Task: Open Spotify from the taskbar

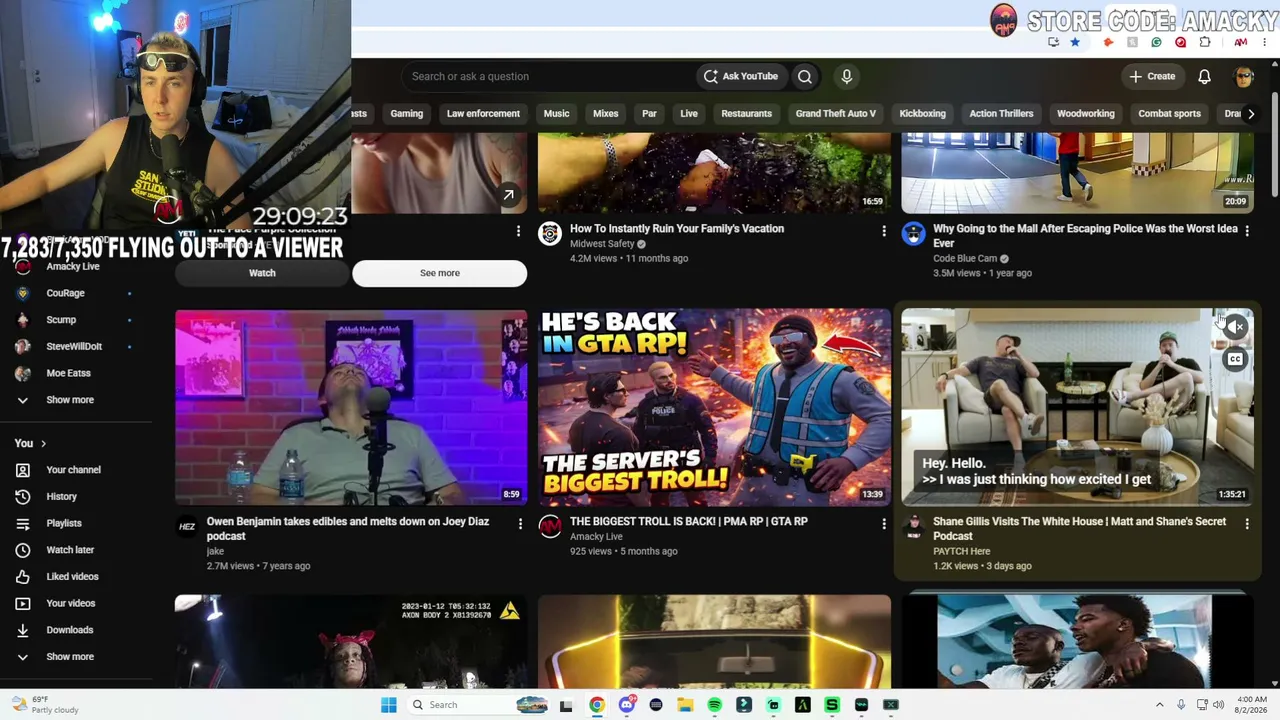Action: [x=715, y=705]
